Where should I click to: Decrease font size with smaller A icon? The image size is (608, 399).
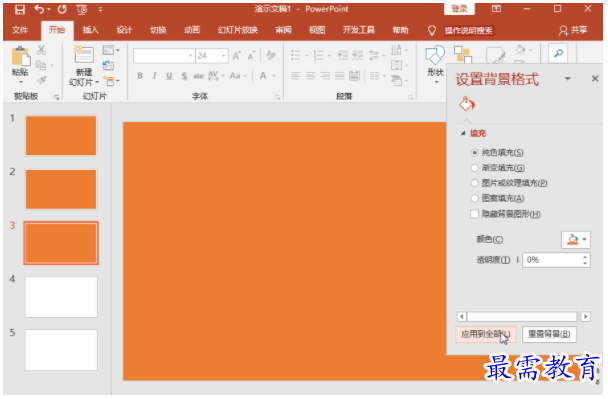click(x=251, y=56)
